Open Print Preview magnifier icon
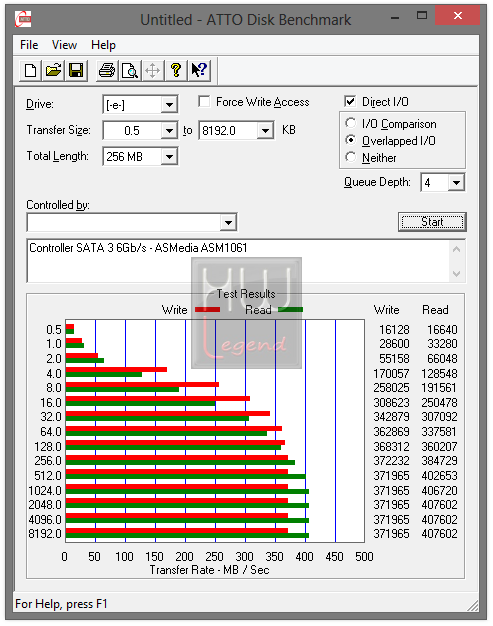 [129, 71]
